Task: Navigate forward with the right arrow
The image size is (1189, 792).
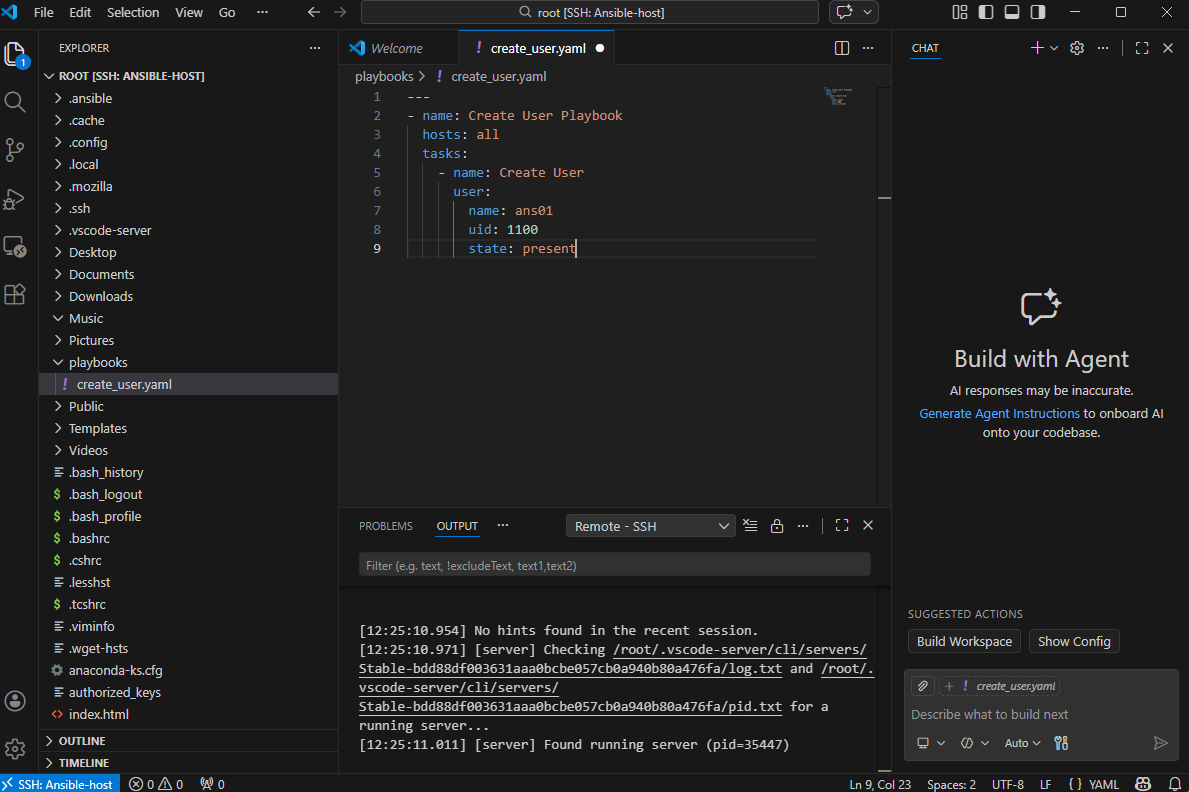Action: pyautogui.click(x=340, y=12)
